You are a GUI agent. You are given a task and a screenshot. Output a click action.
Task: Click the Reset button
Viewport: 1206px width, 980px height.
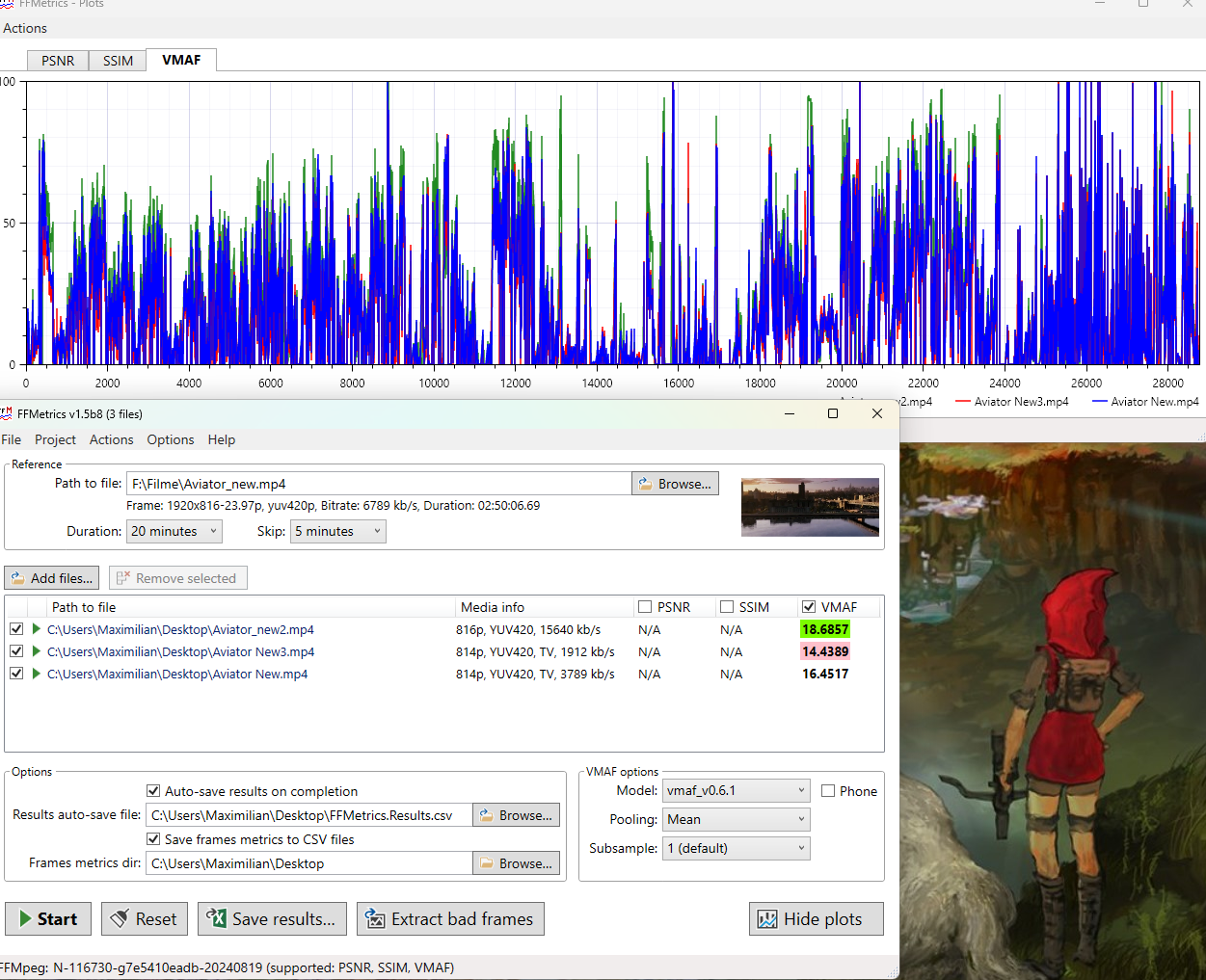tap(144, 919)
